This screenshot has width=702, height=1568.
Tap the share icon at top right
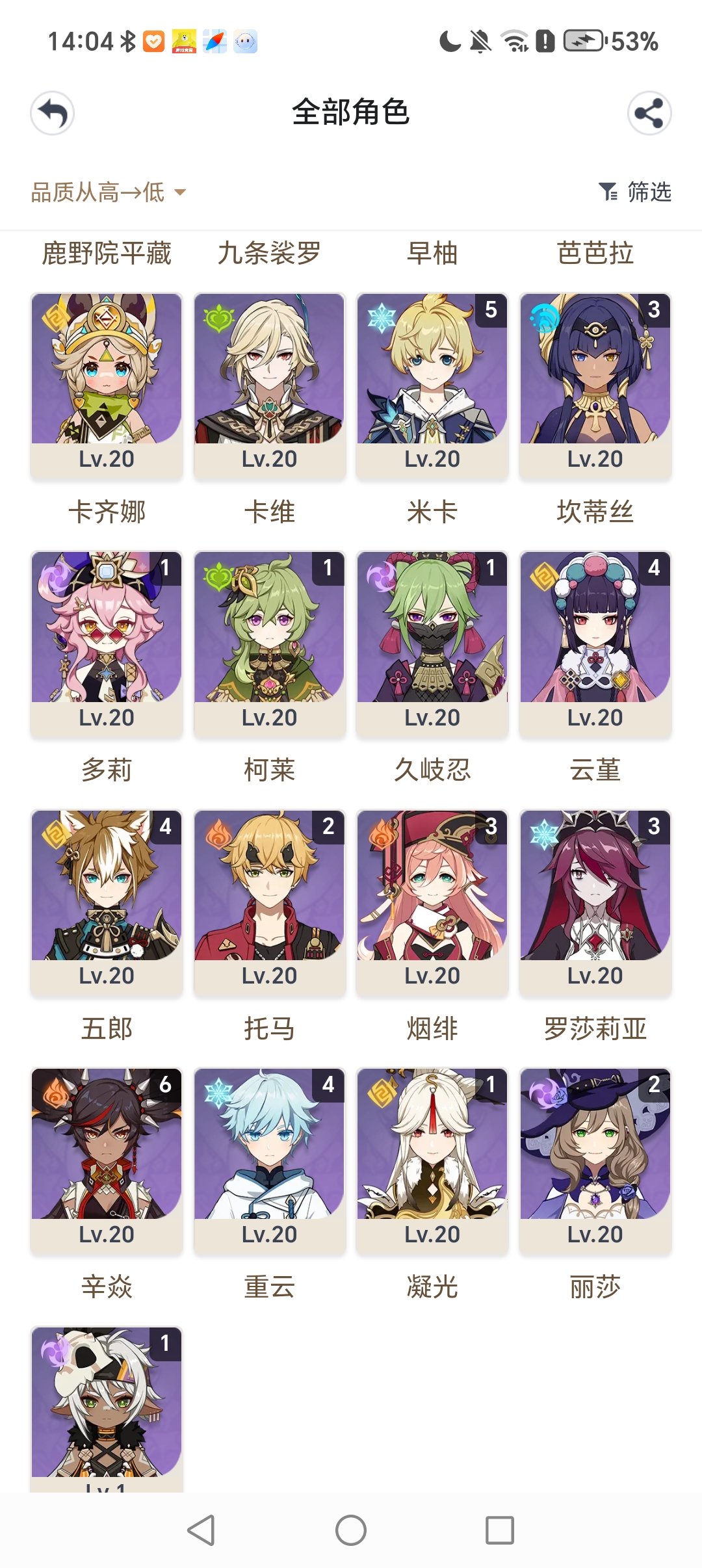tap(649, 113)
